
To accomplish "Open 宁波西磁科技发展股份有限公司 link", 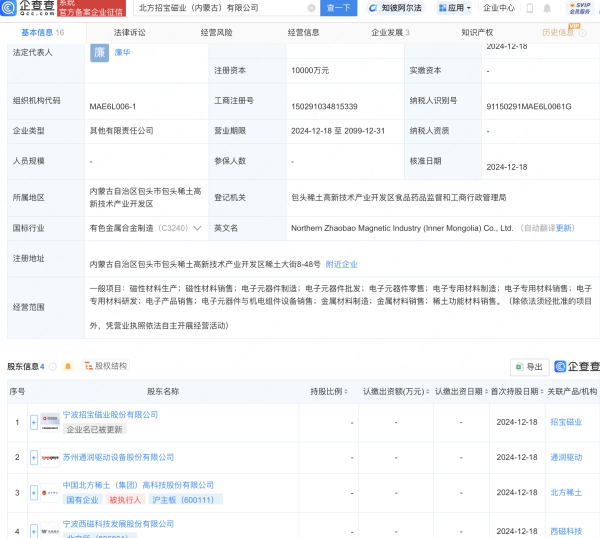I will coord(118,524).
